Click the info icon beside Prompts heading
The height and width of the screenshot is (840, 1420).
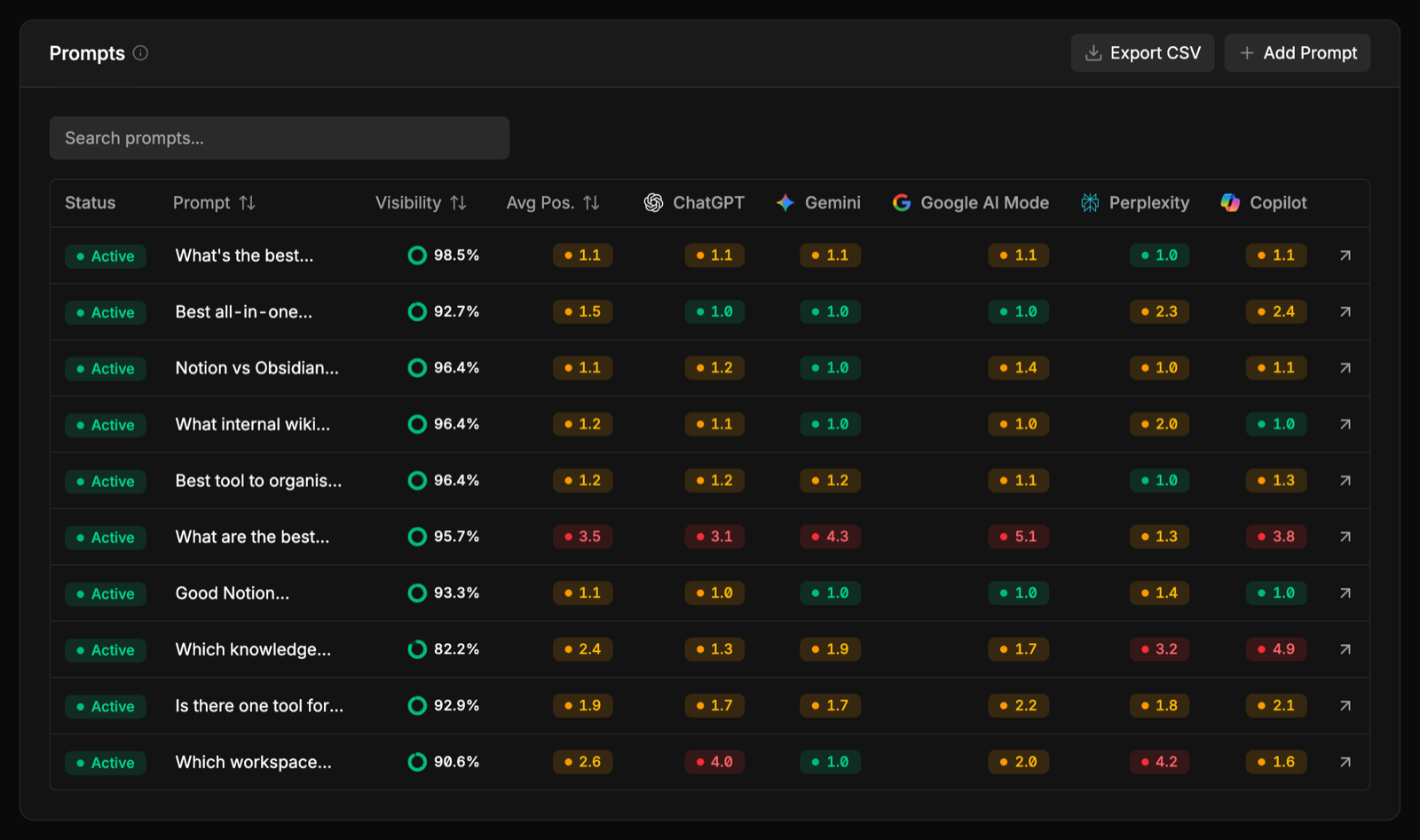[140, 53]
